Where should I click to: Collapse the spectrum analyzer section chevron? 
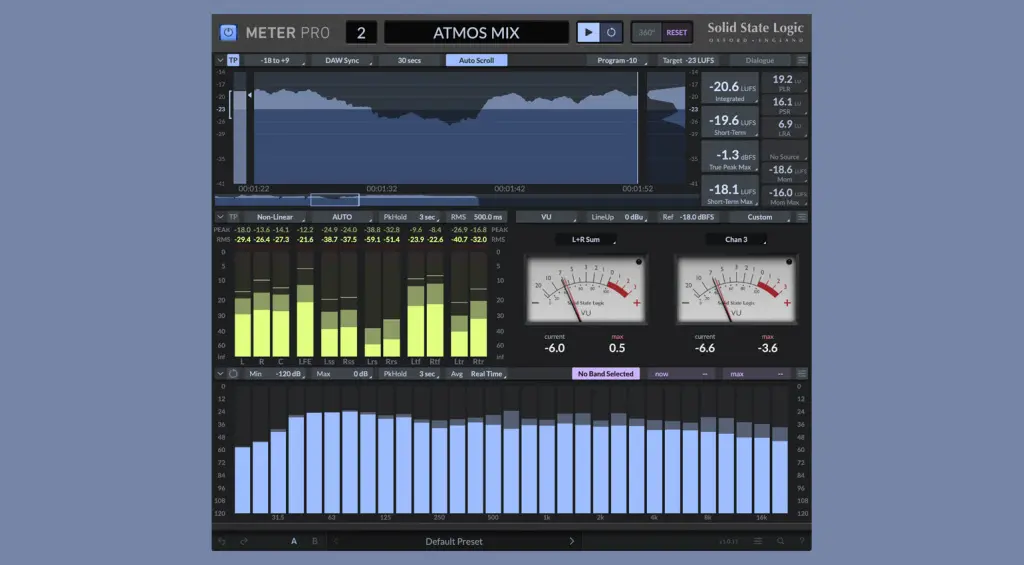220,374
